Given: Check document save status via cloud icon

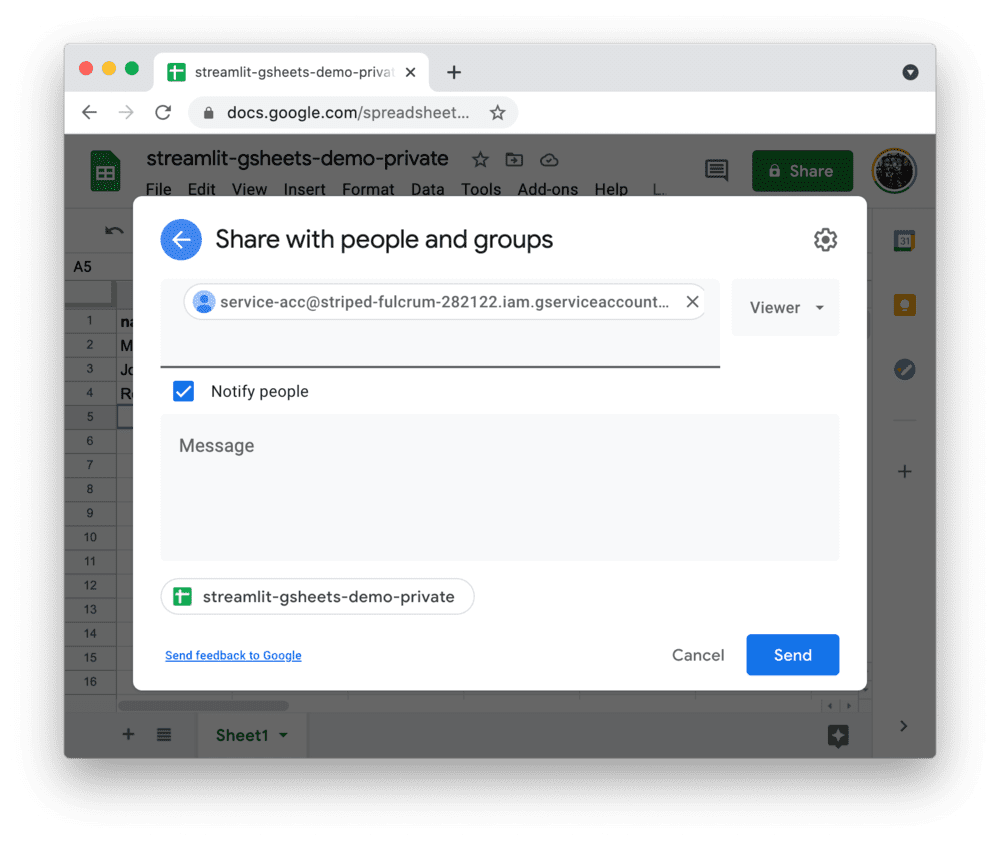Looking at the screenshot, I should [x=549, y=160].
